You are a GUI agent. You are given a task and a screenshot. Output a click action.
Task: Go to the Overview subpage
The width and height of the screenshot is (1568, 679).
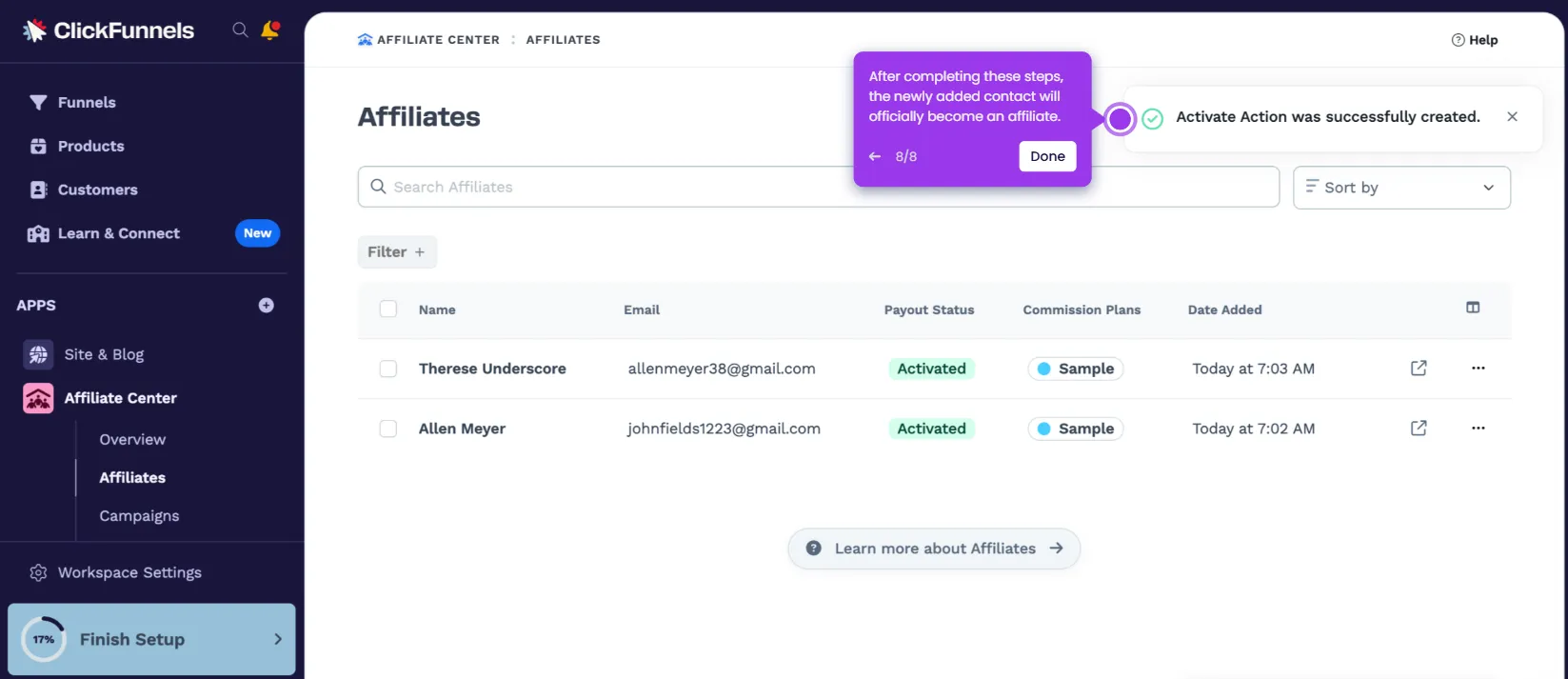132,439
